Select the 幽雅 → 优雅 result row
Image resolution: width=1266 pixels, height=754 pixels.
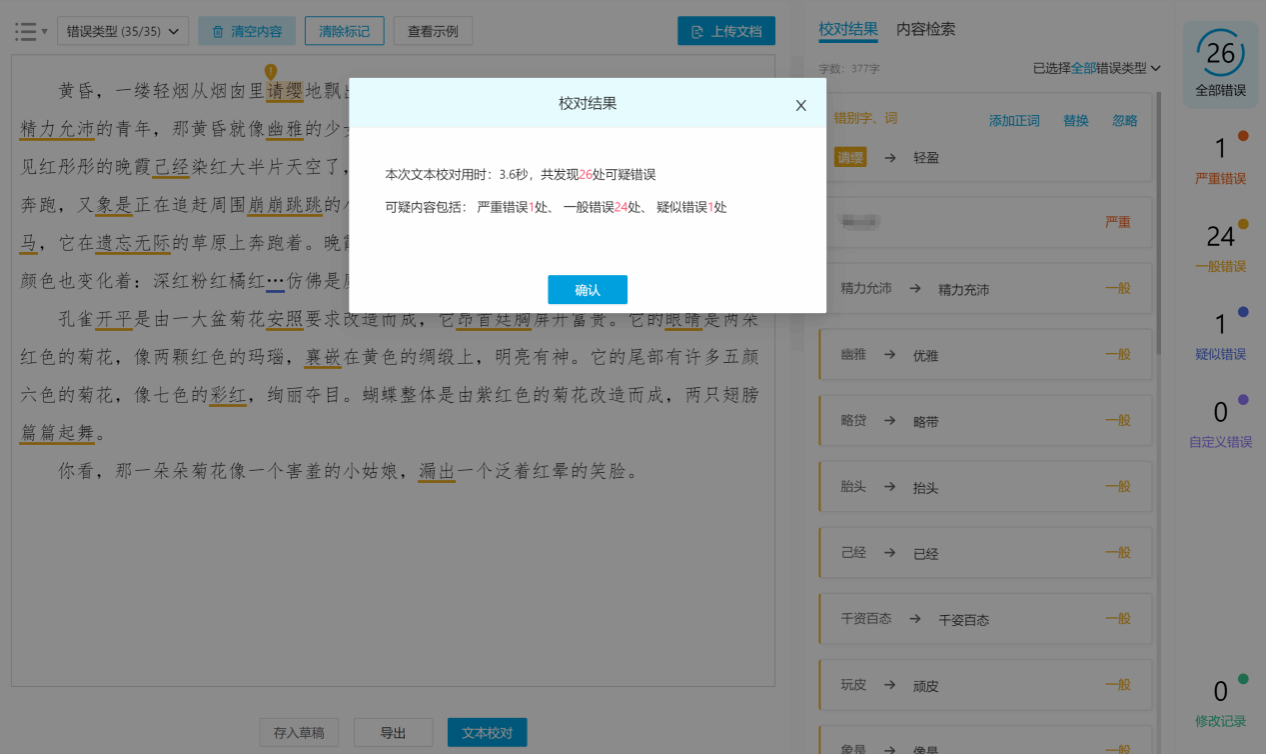tap(985, 355)
